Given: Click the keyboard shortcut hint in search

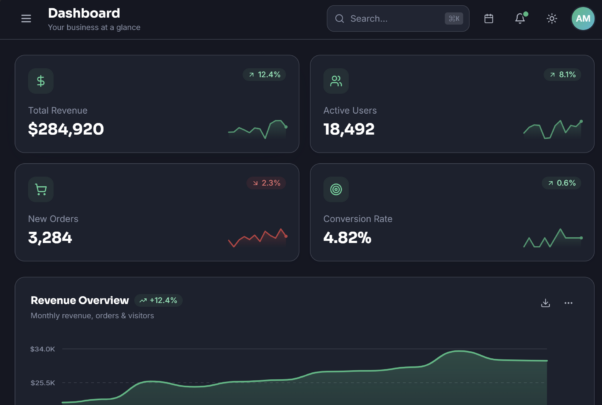Looking at the screenshot, I should click(x=454, y=18).
